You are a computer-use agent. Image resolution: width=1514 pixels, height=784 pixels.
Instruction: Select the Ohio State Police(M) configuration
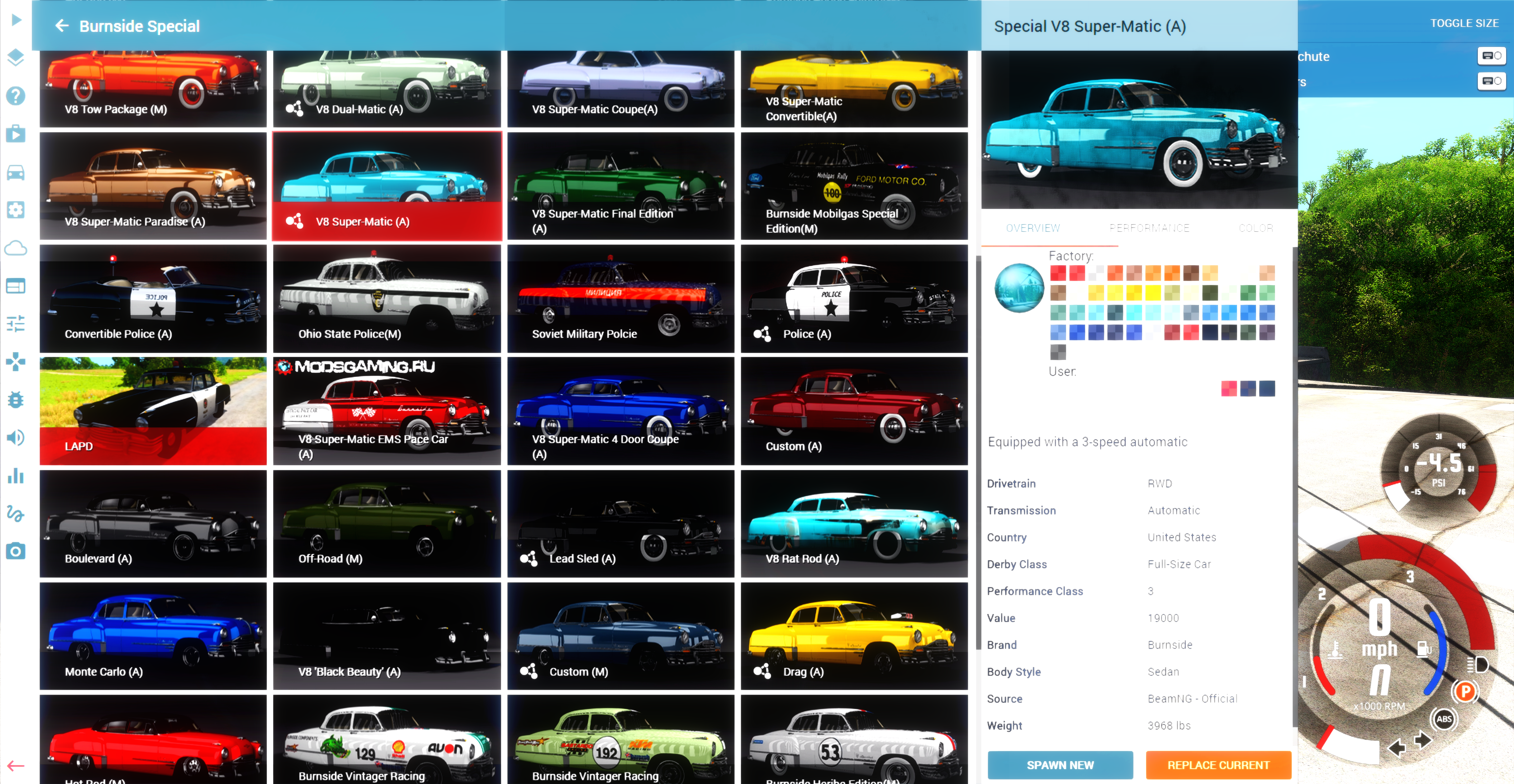(x=387, y=299)
